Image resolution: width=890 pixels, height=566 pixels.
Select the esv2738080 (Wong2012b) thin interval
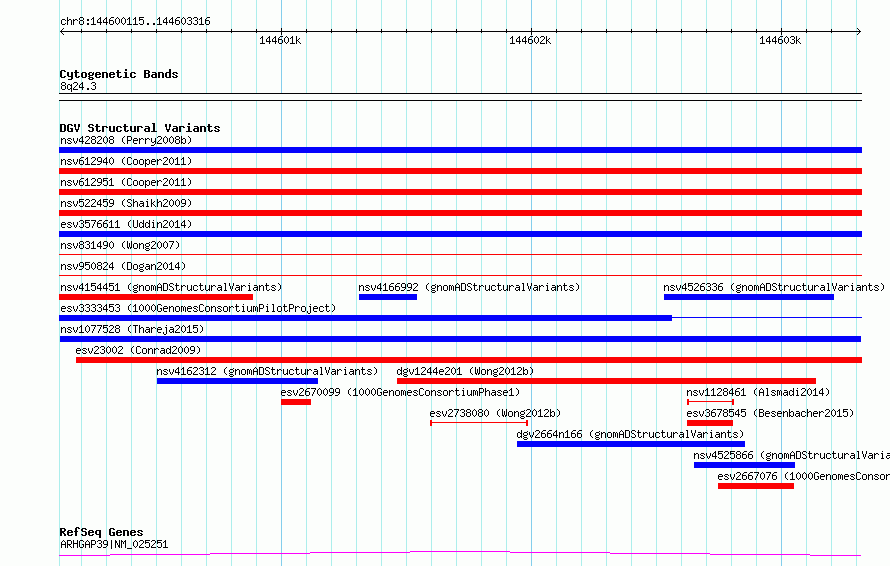pyautogui.click(x=479, y=423)
